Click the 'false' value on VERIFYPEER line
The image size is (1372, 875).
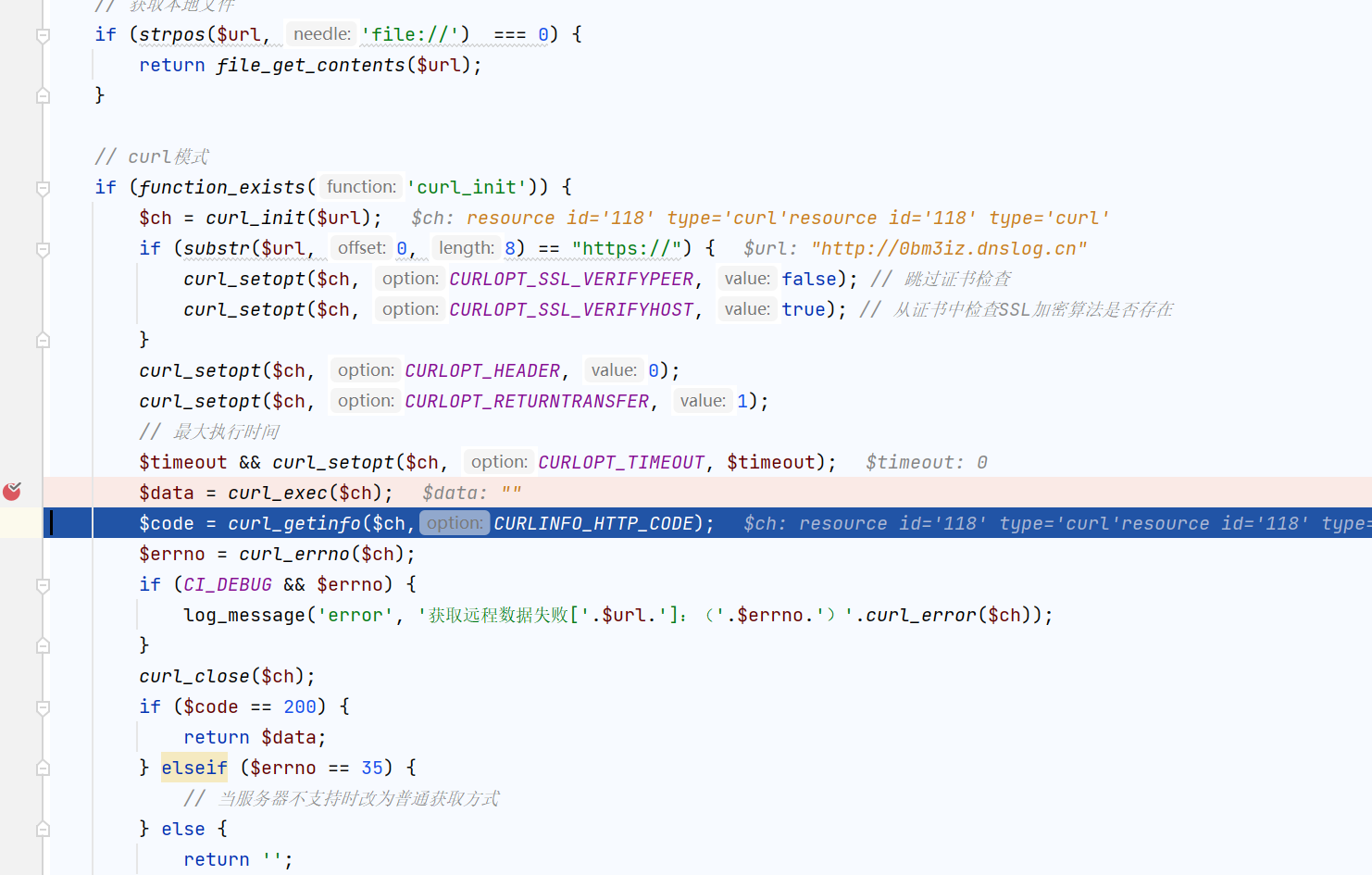tap(809, 279)
